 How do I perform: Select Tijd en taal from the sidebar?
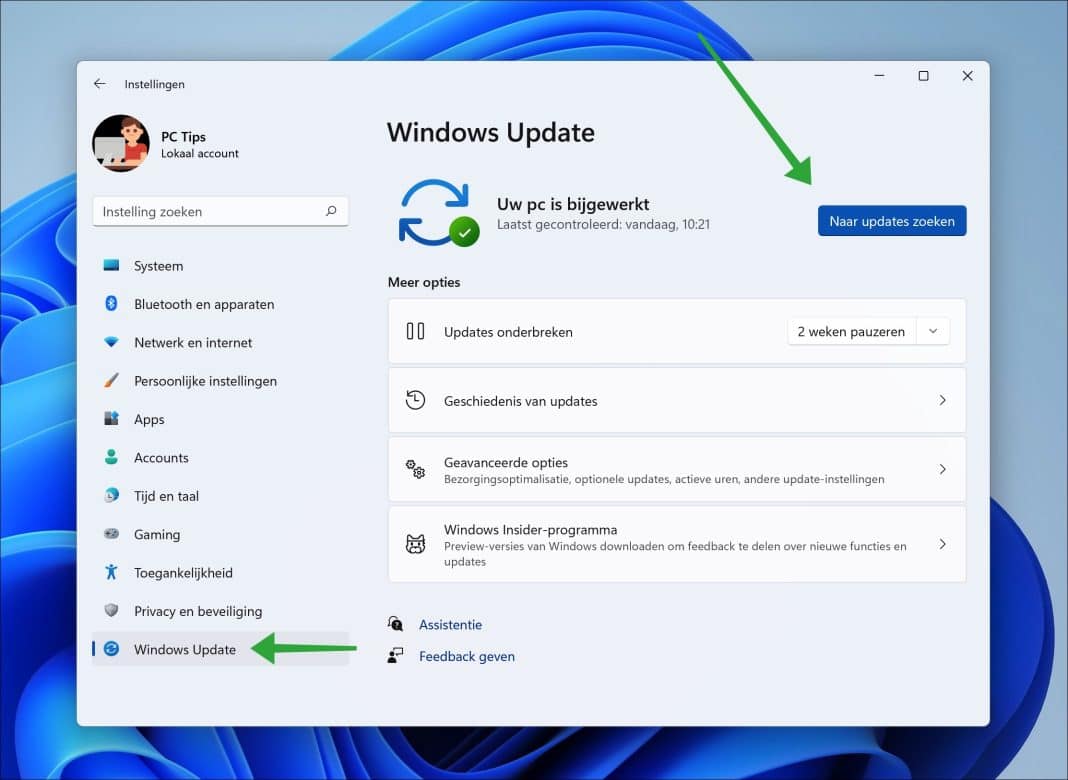(x=113, y=496)
